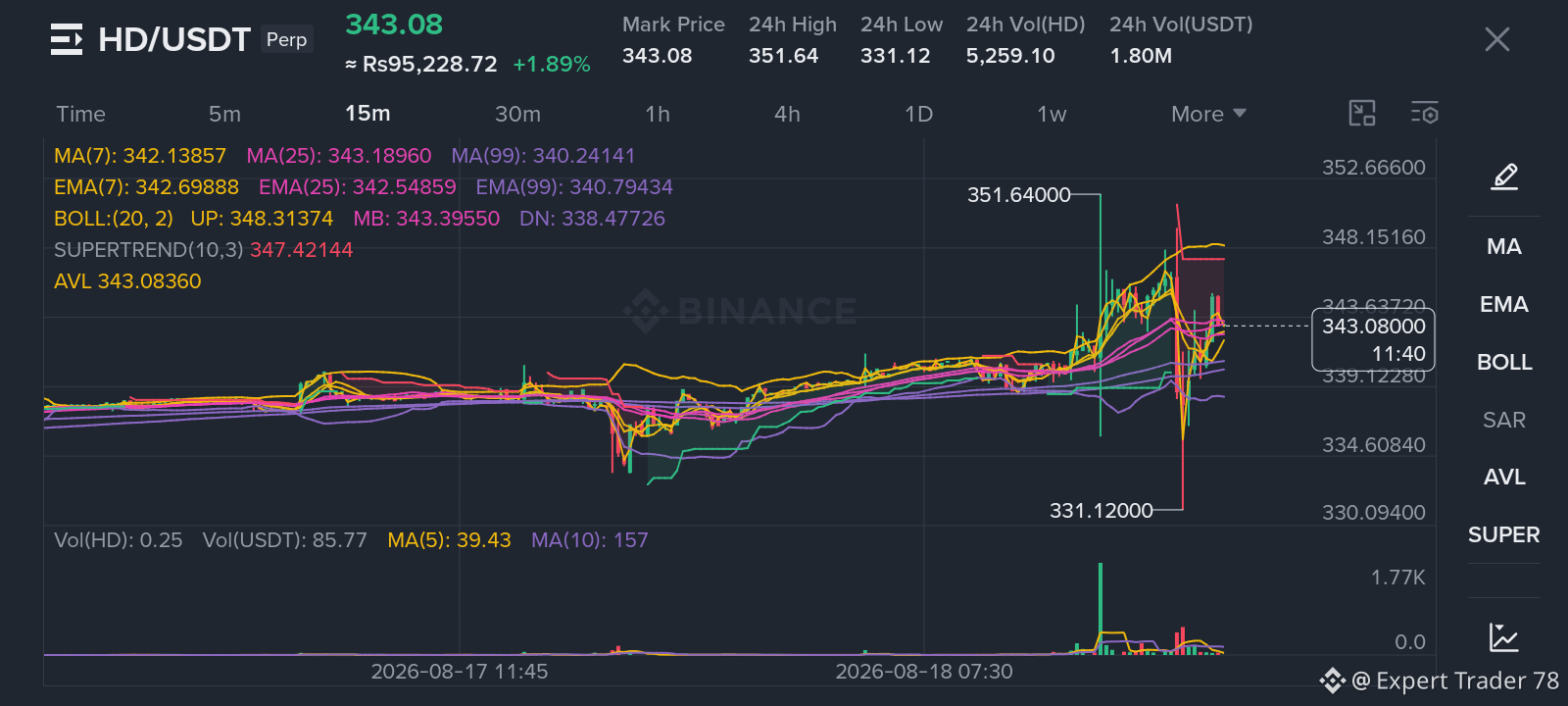Click the MA(99): 340.24141 legend
The width and height of the screenshot is (1568, 706).
pyautogui.click(x=543, y=156)
